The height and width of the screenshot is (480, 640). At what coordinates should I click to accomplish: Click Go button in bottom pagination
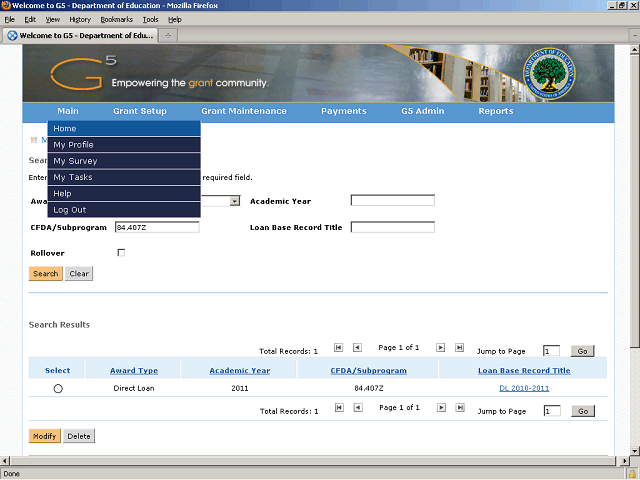click(x=583, y=411)
